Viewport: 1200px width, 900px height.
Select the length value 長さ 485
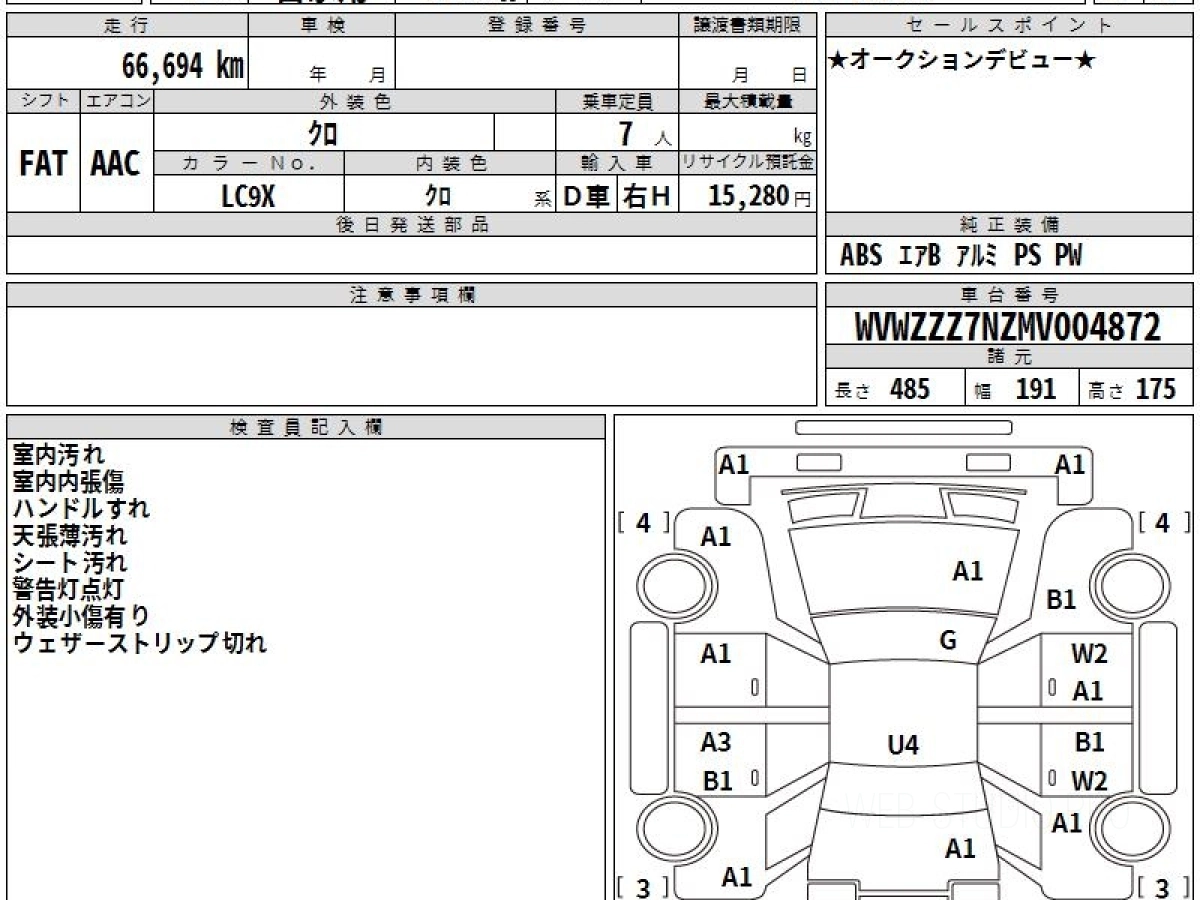(x=883, y=390)
